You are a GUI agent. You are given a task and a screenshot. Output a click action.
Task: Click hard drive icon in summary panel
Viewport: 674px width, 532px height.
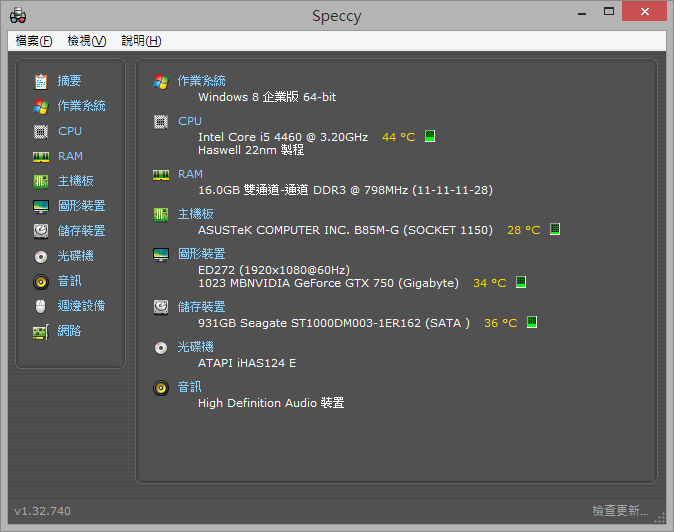click(x=161, y=307)
